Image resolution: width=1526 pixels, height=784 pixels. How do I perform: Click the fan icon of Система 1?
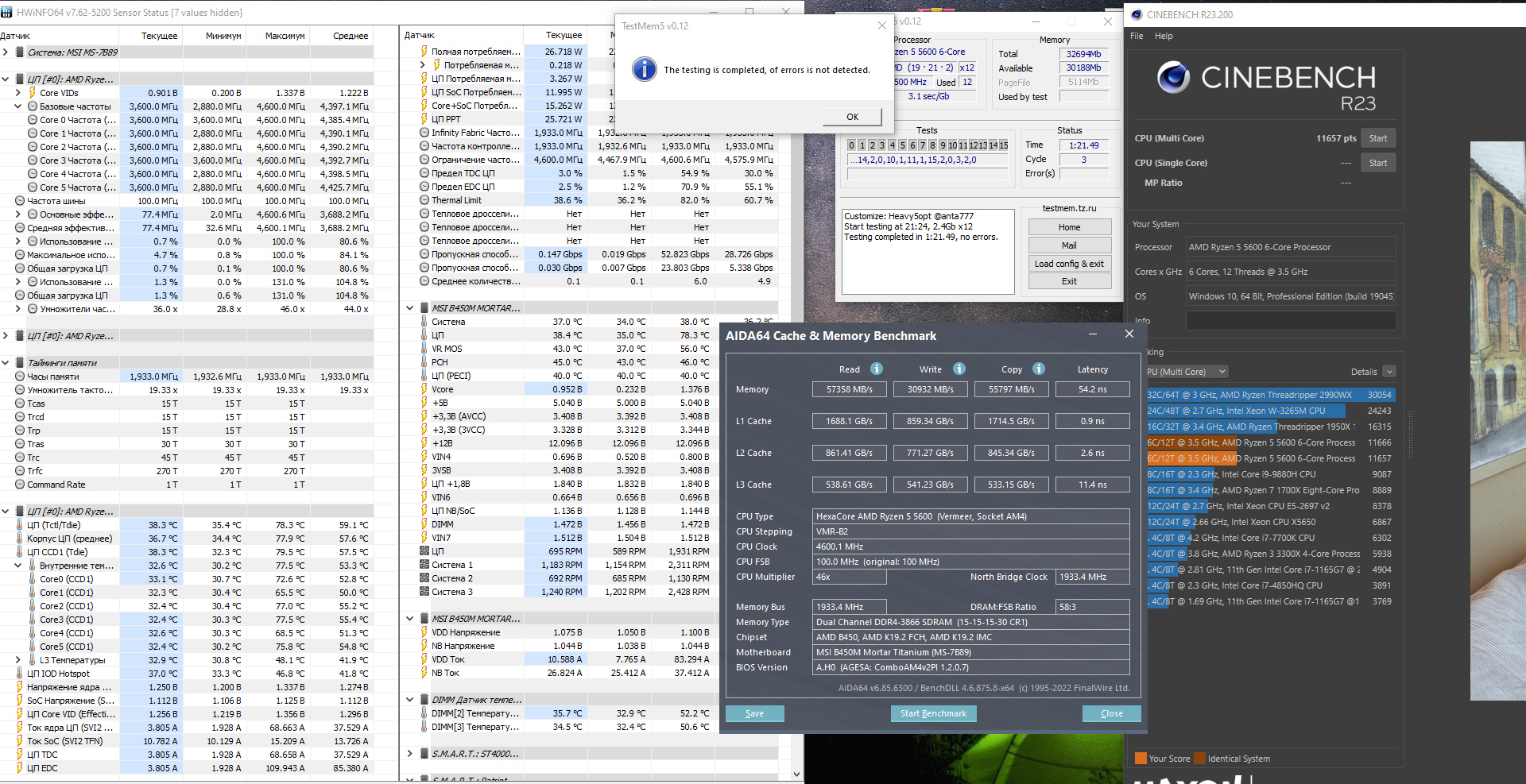pyautogui.click(x=424, y=565)
